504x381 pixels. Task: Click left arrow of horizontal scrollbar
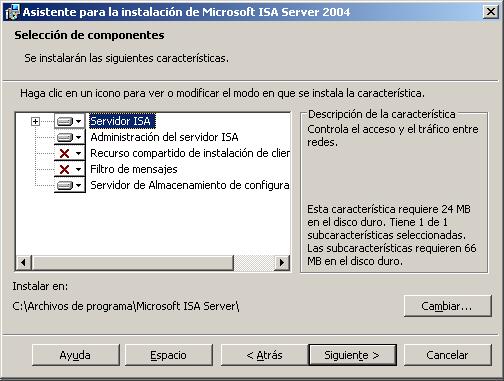23,263
